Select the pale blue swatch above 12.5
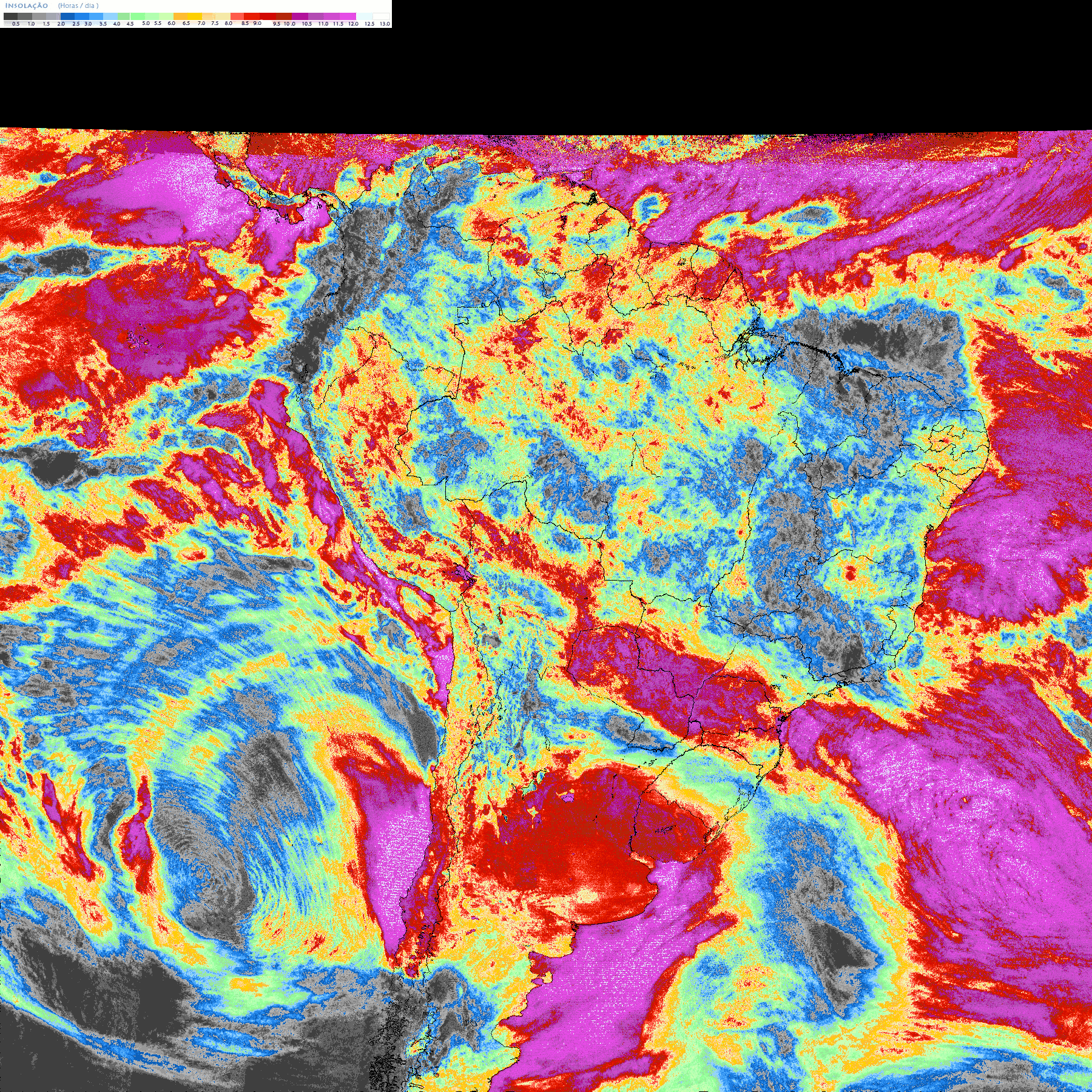This screenshot has height=1092, width=1092. click(364, 16)
